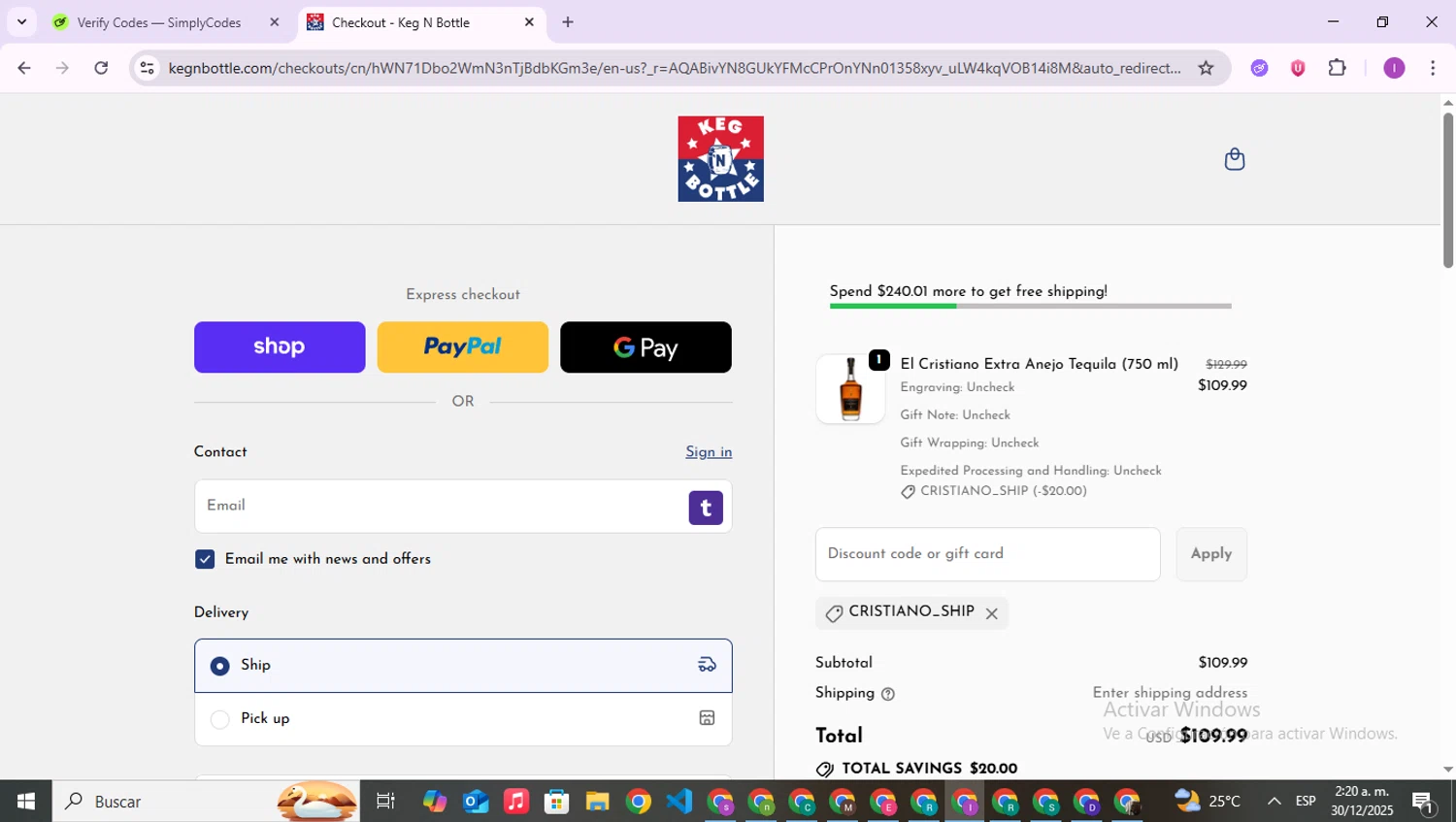The image size is (1456, 822).
Task: Go back to previous page
Action: click(x=24, y=68)
